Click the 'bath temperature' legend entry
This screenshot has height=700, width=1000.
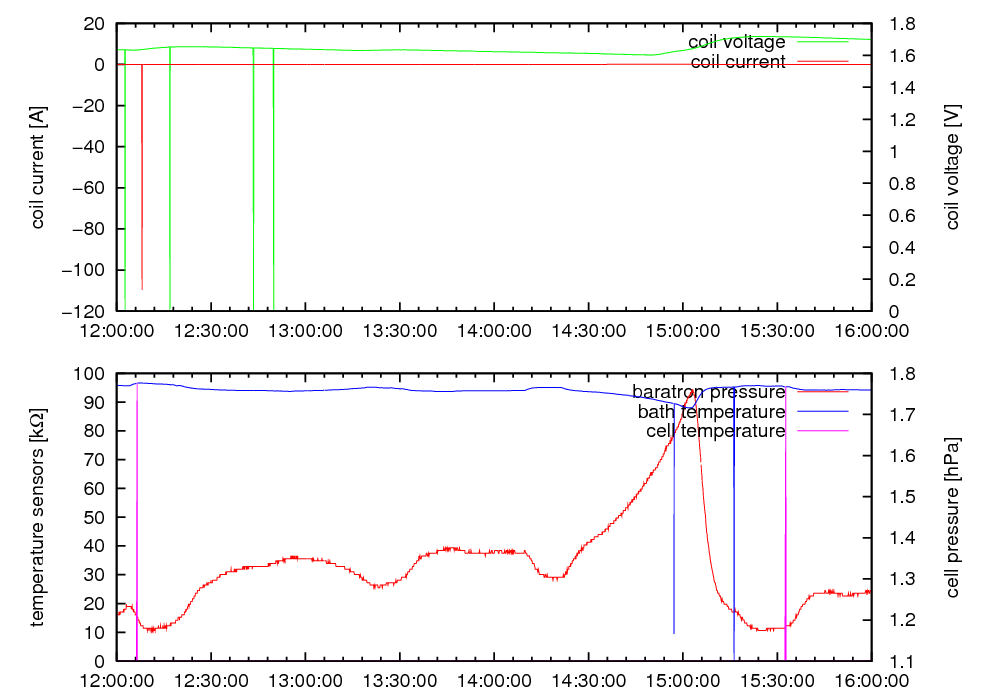(x=711, y=411)
